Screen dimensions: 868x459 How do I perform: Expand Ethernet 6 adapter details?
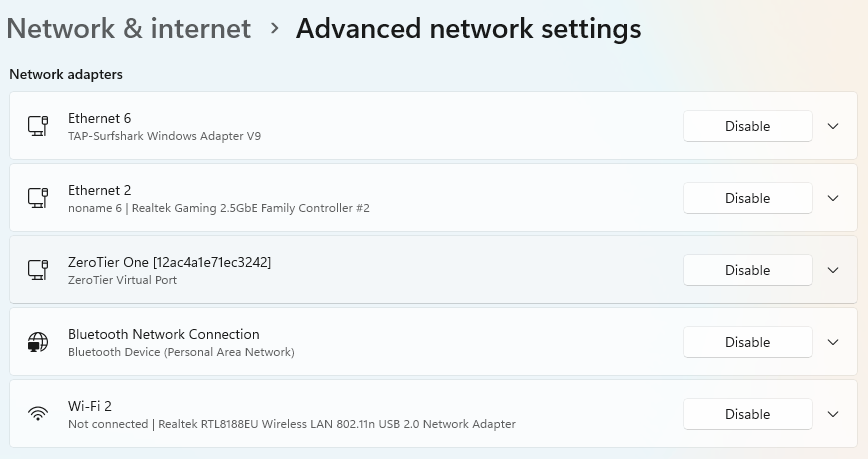click(833, 126)
